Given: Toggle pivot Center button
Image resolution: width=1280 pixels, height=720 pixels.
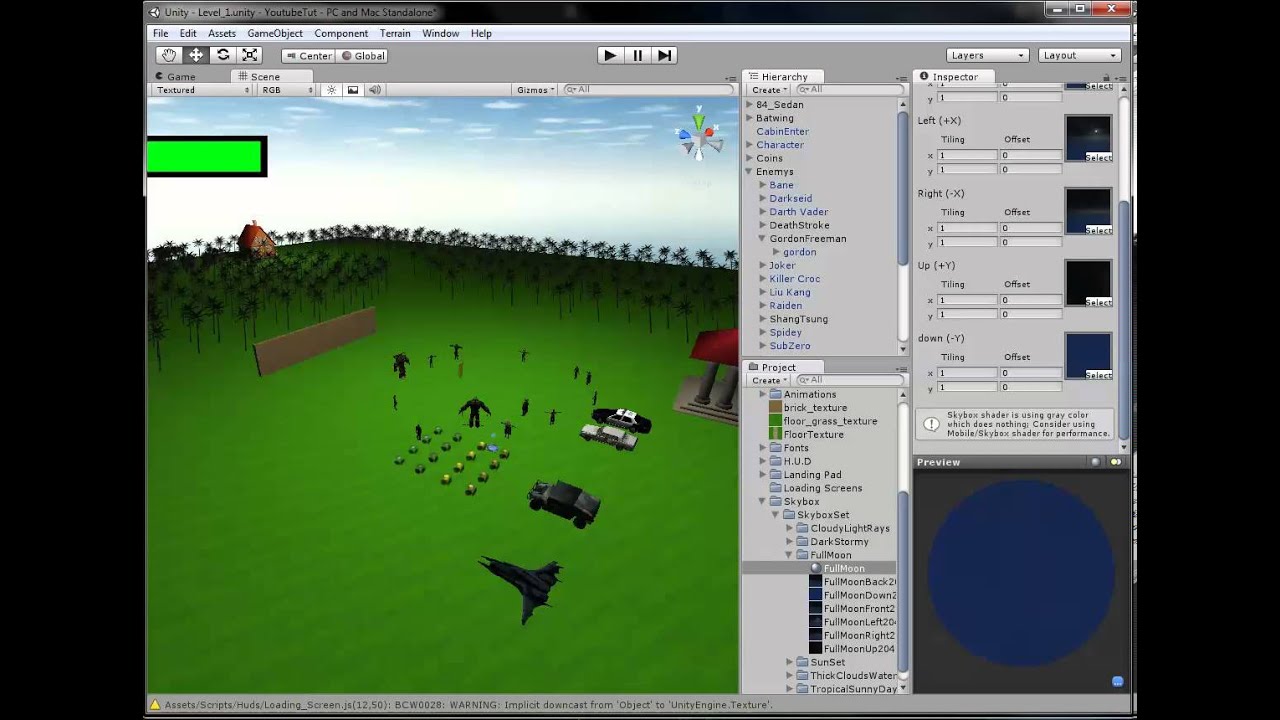Looking at the screenshot, I should [308, 56].
